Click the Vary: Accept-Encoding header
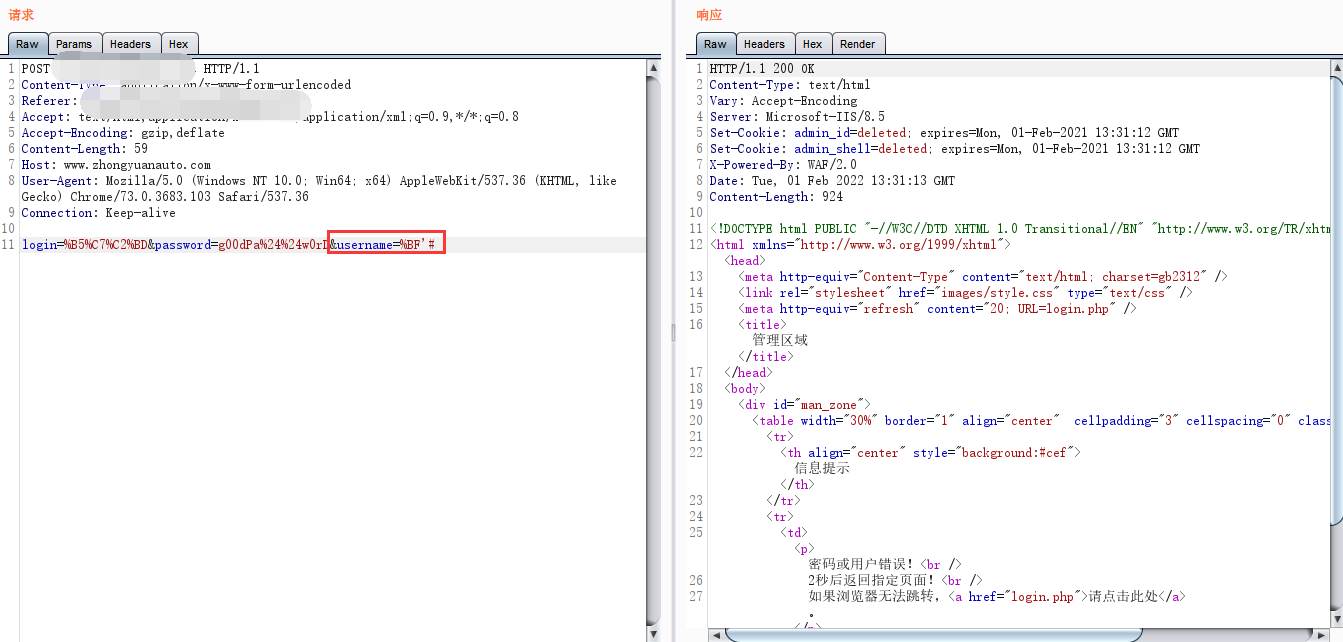The height and width of the screenshot is (642, 1343). (x=783, y=101)
